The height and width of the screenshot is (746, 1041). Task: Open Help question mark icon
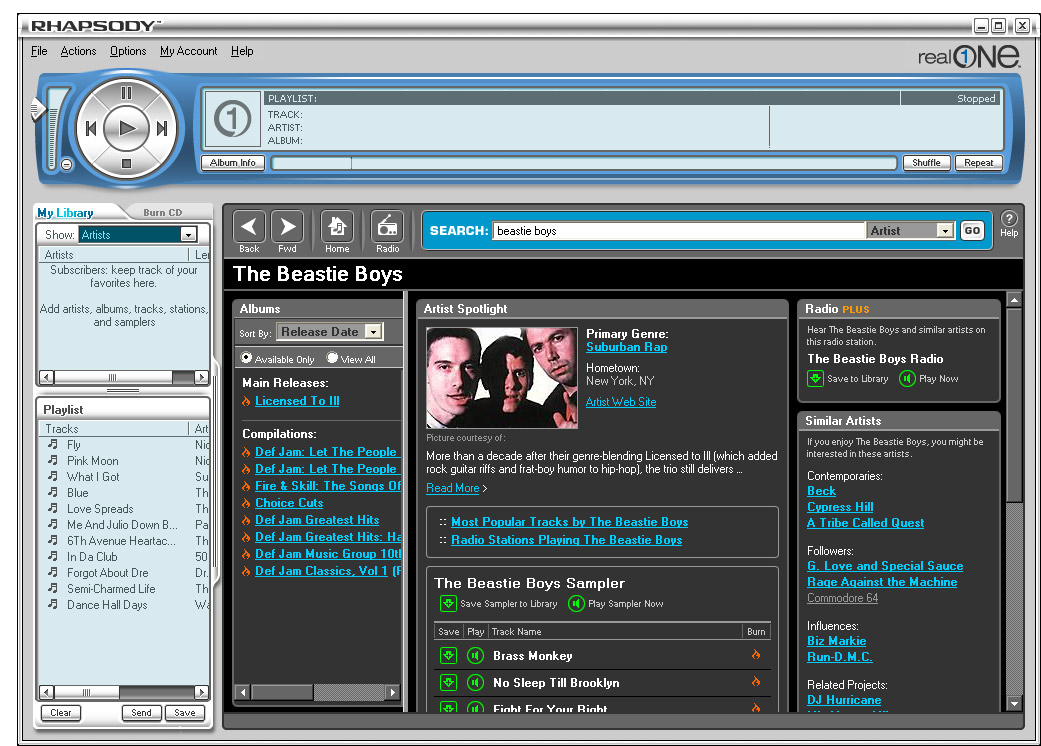pyautogui.click(x=1008, y=219)
